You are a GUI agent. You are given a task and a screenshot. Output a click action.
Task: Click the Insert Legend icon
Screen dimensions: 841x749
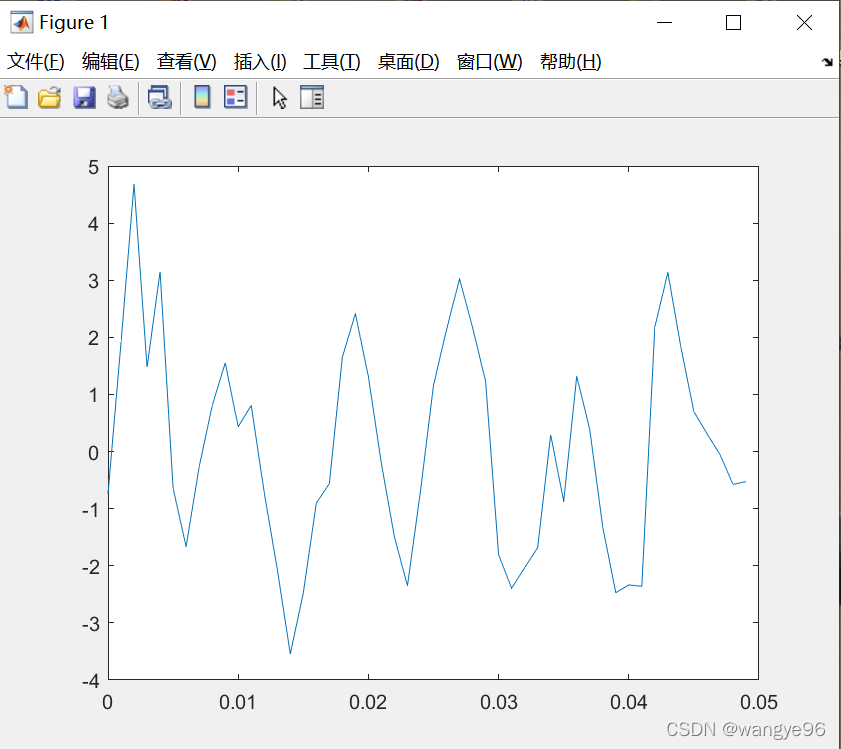tap(235, 97)
